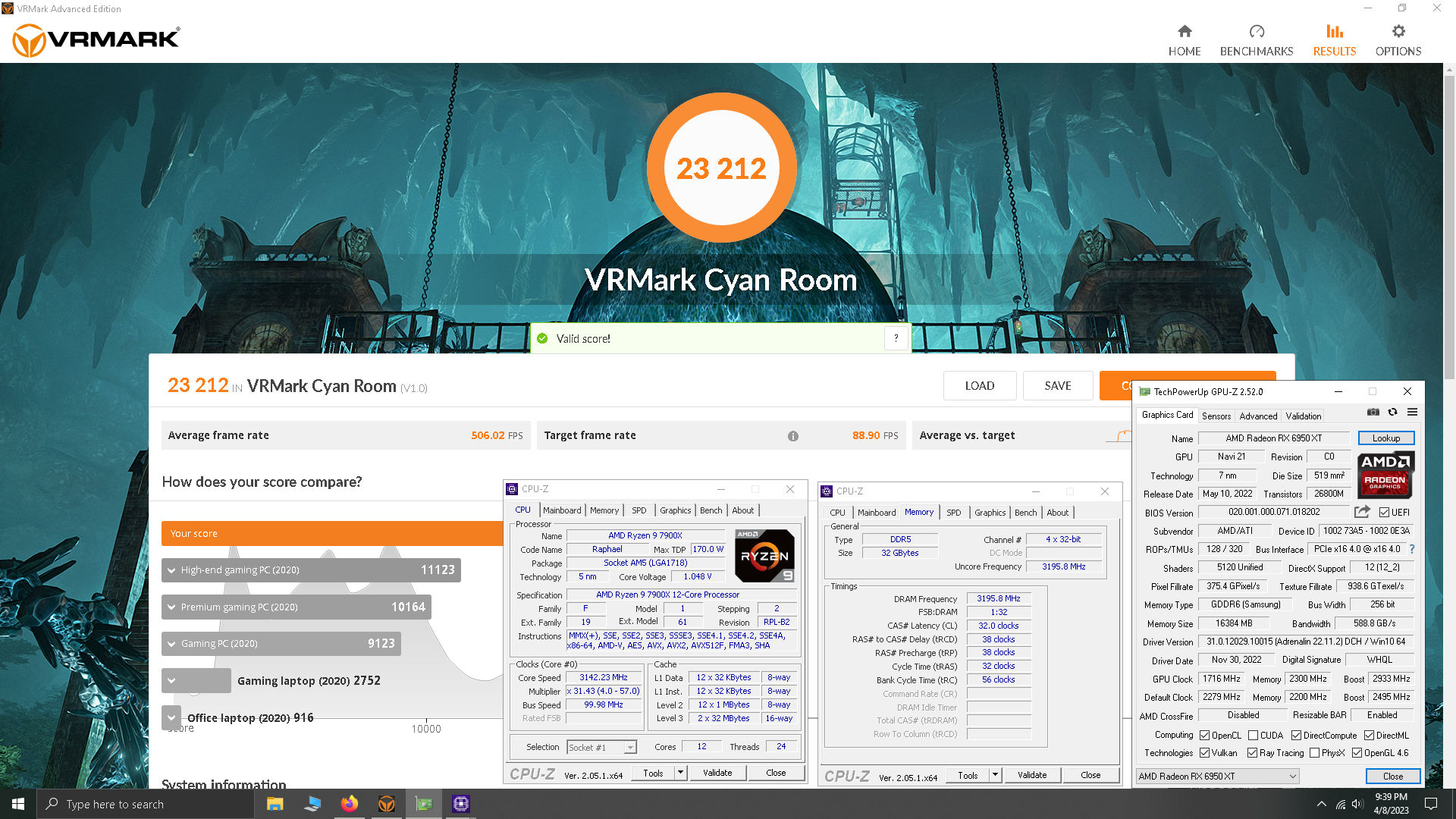Click the Target frame rate info icon
The height and width of the screenshot is (819, 1456).
tap(792, 436)
